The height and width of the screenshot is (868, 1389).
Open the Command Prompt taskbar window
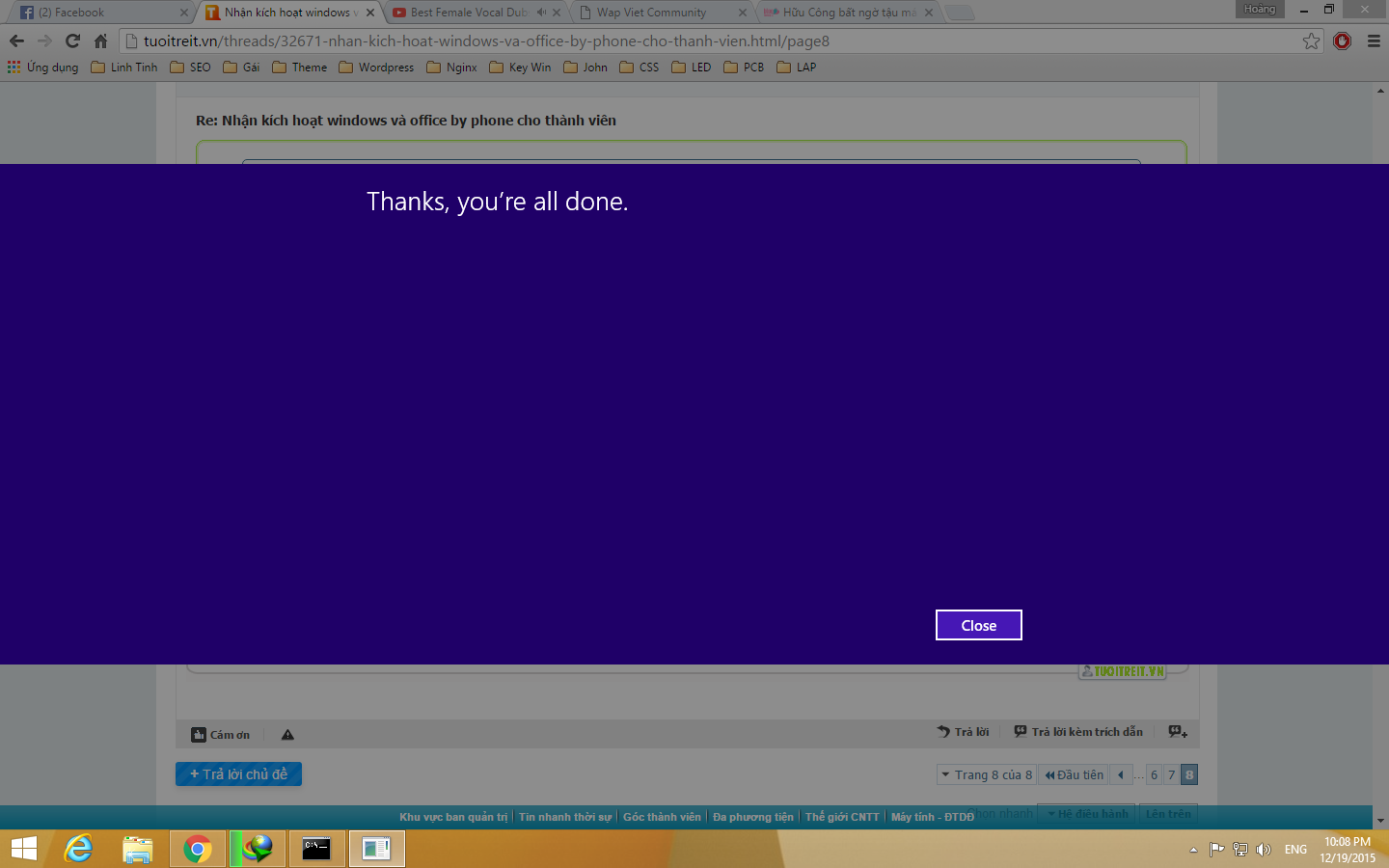316,849
